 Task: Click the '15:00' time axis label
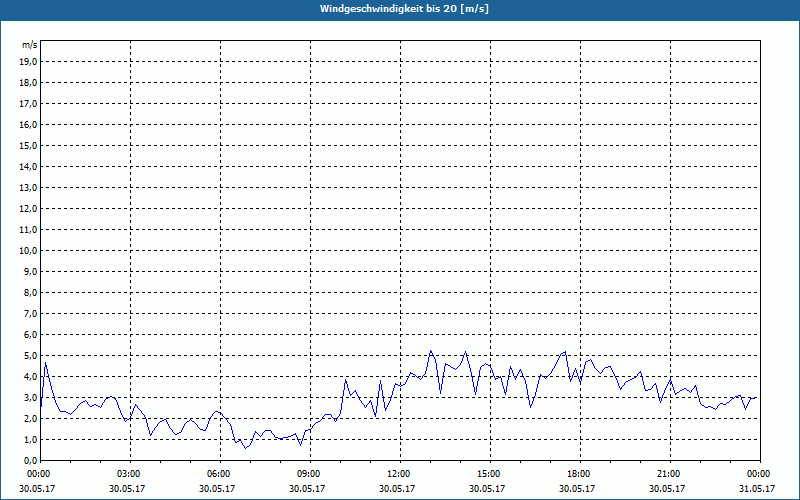coord(490,474)
